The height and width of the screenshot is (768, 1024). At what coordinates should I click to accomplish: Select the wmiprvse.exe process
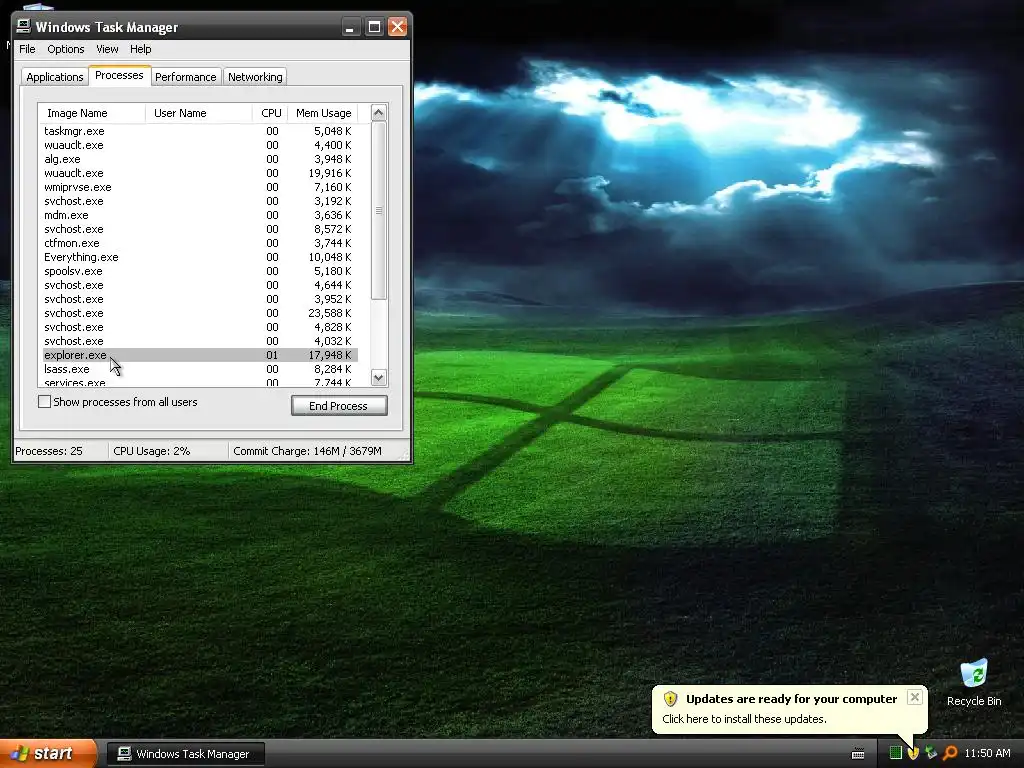click(200, 187)
